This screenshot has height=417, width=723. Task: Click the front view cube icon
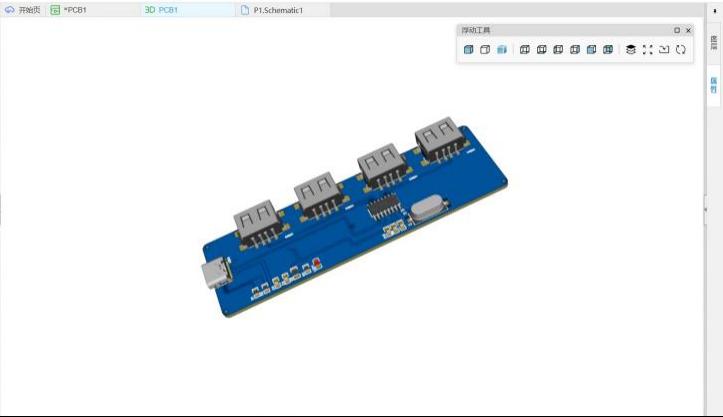[525, 50]
